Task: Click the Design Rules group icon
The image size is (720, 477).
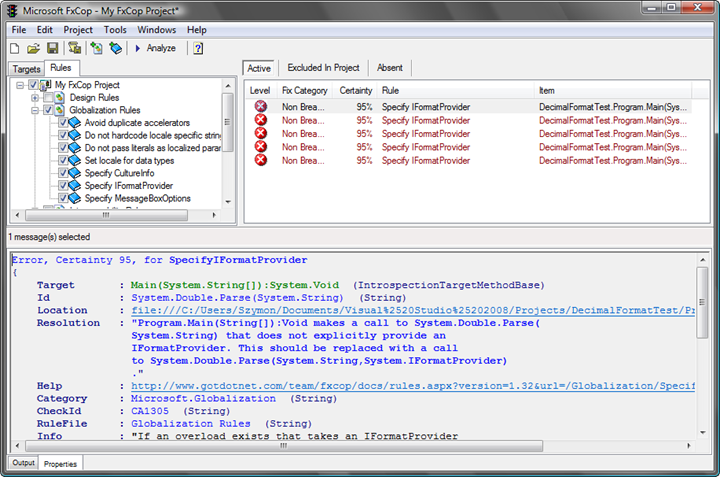Action: pyautogui.click(x=59, y=97)
